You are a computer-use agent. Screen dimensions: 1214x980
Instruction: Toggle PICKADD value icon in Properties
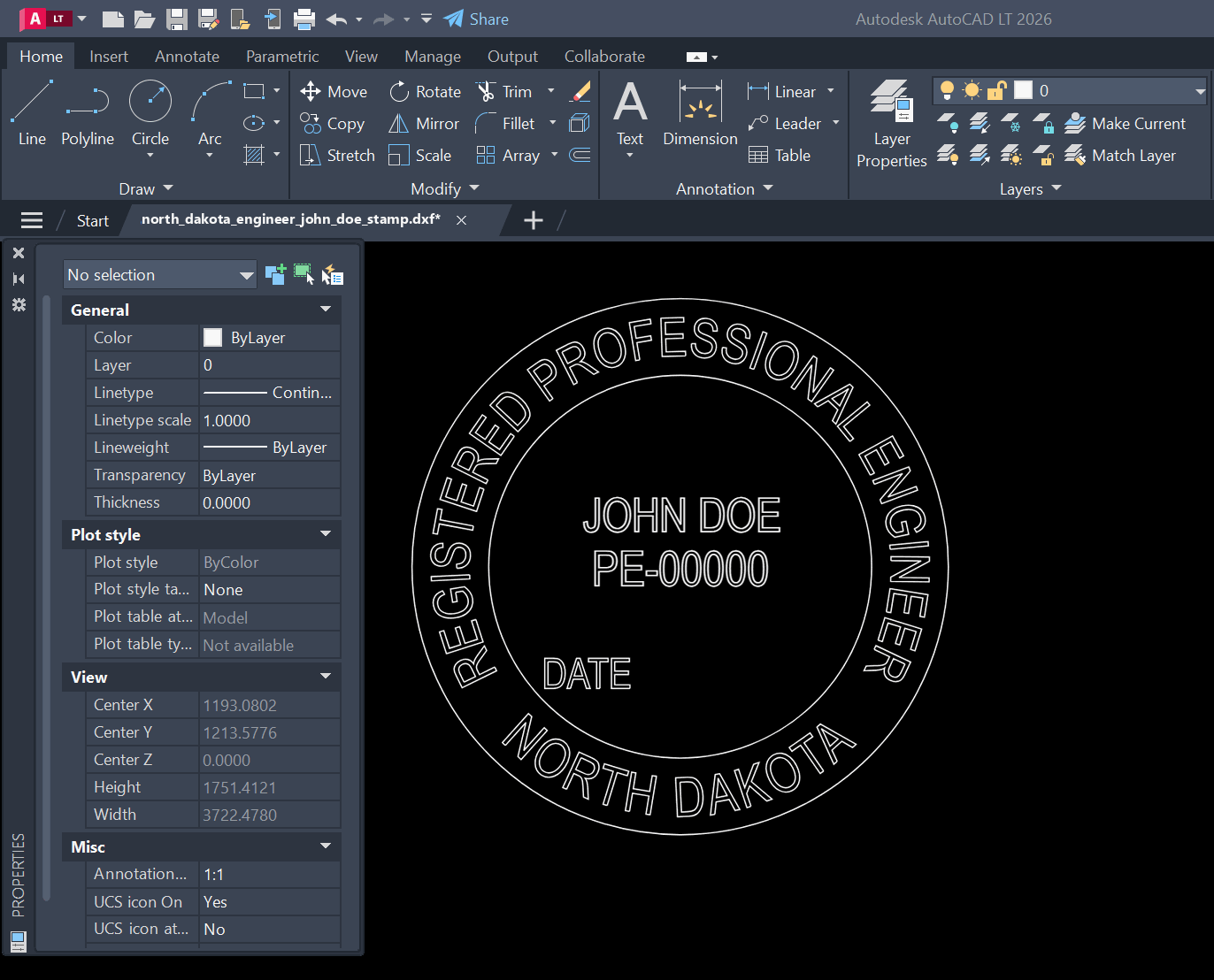(x=275, y=274)
